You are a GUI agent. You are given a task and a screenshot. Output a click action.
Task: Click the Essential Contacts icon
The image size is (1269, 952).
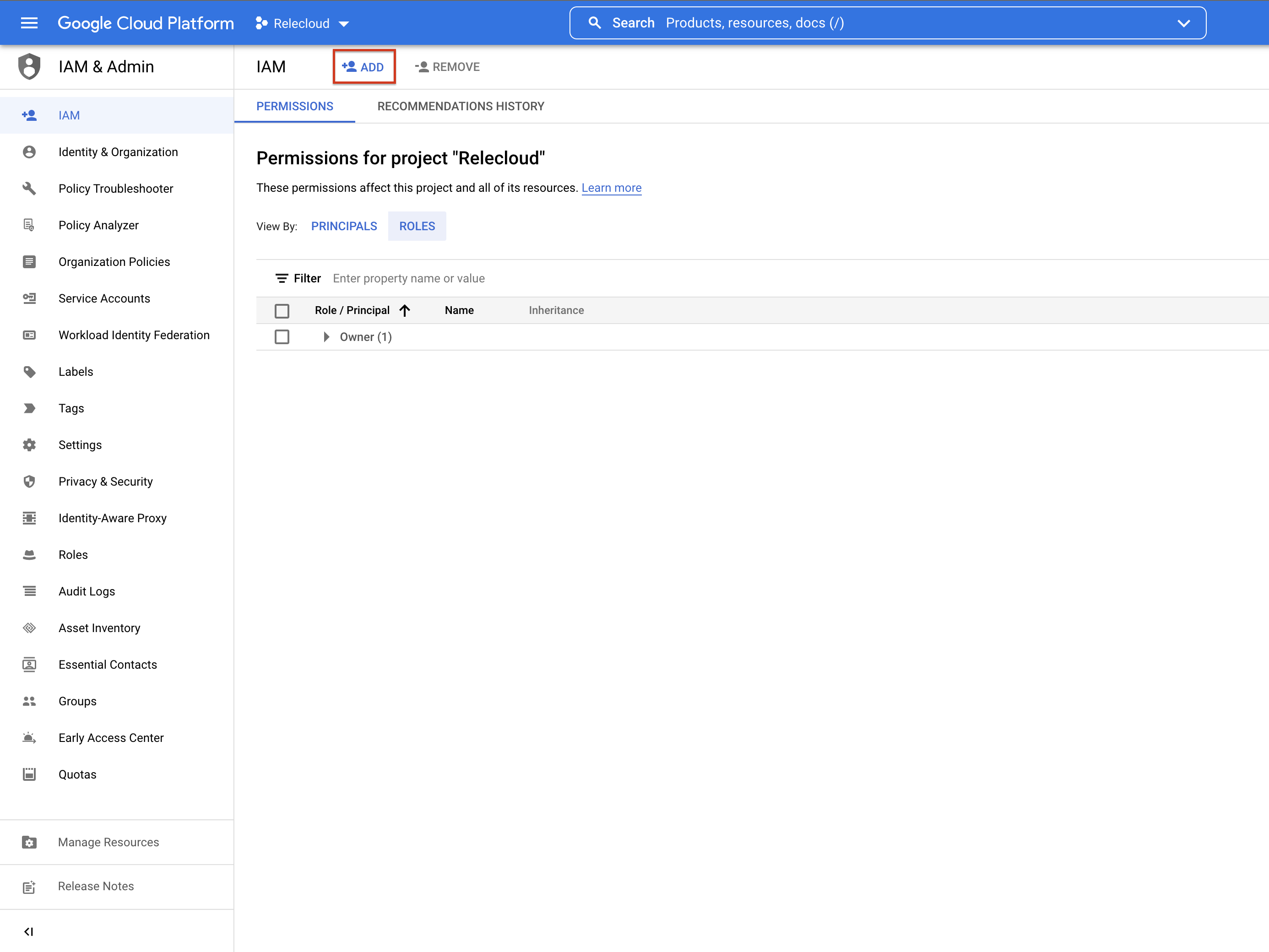tap(29, 665)
